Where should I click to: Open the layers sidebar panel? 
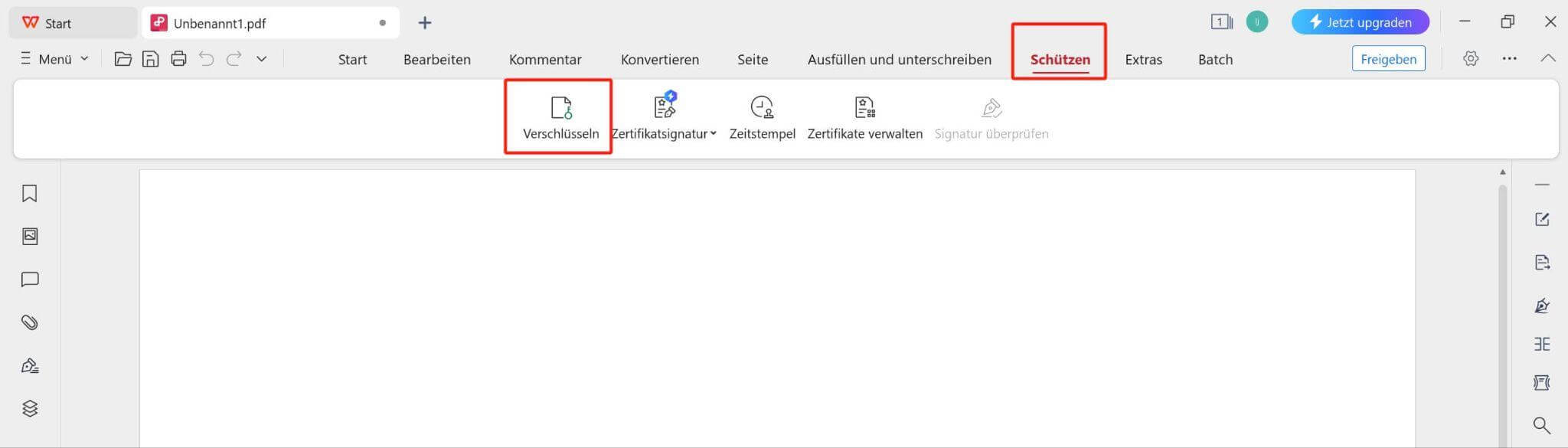click(30, 409)
